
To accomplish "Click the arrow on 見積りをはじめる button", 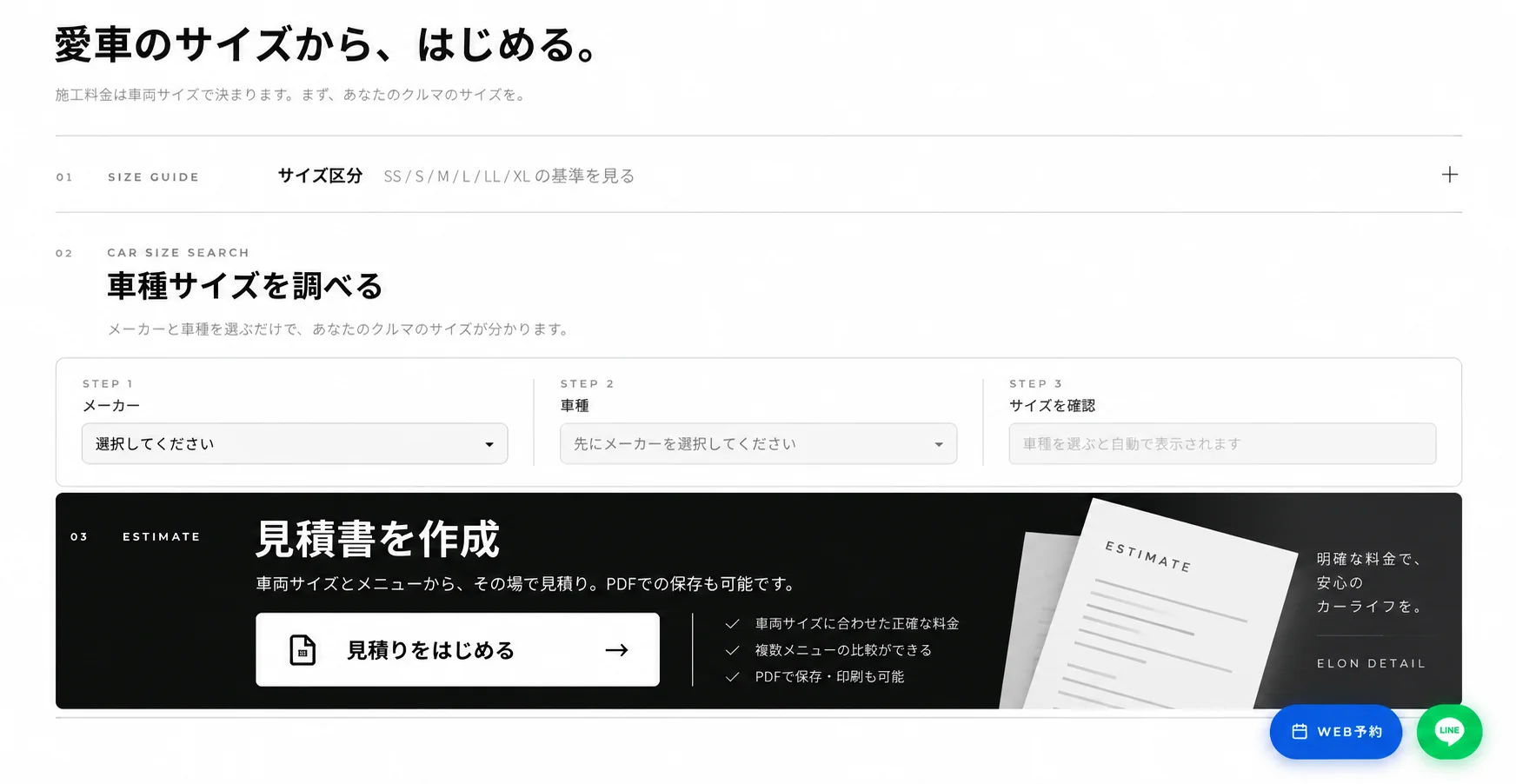I will (616, 650).
